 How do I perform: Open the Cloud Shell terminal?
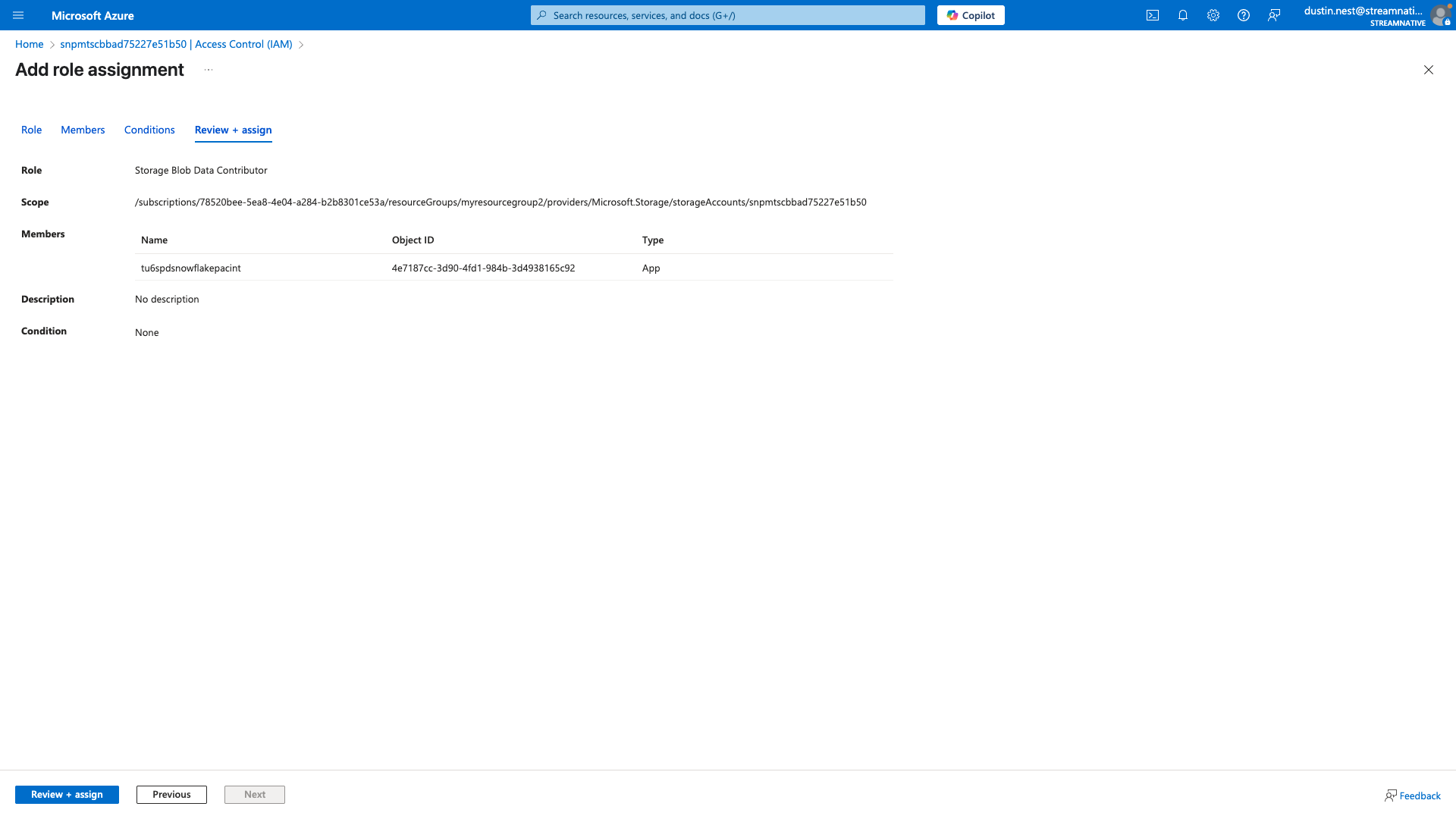point(1153,15)
